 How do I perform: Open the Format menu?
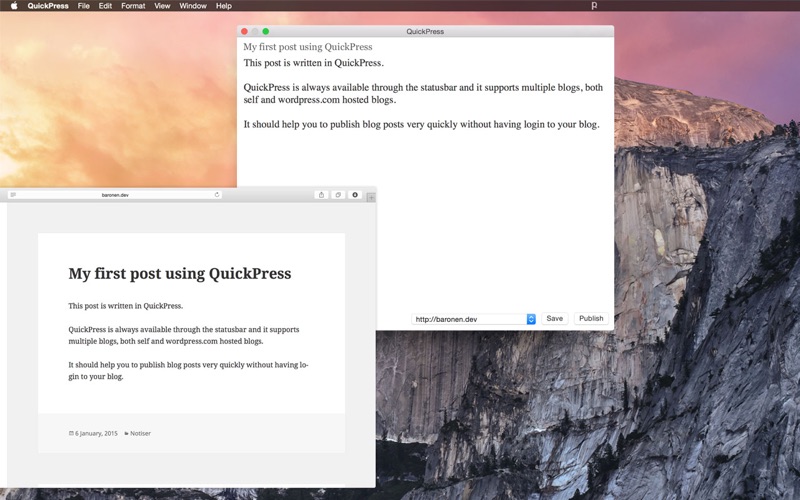[133, 6]
